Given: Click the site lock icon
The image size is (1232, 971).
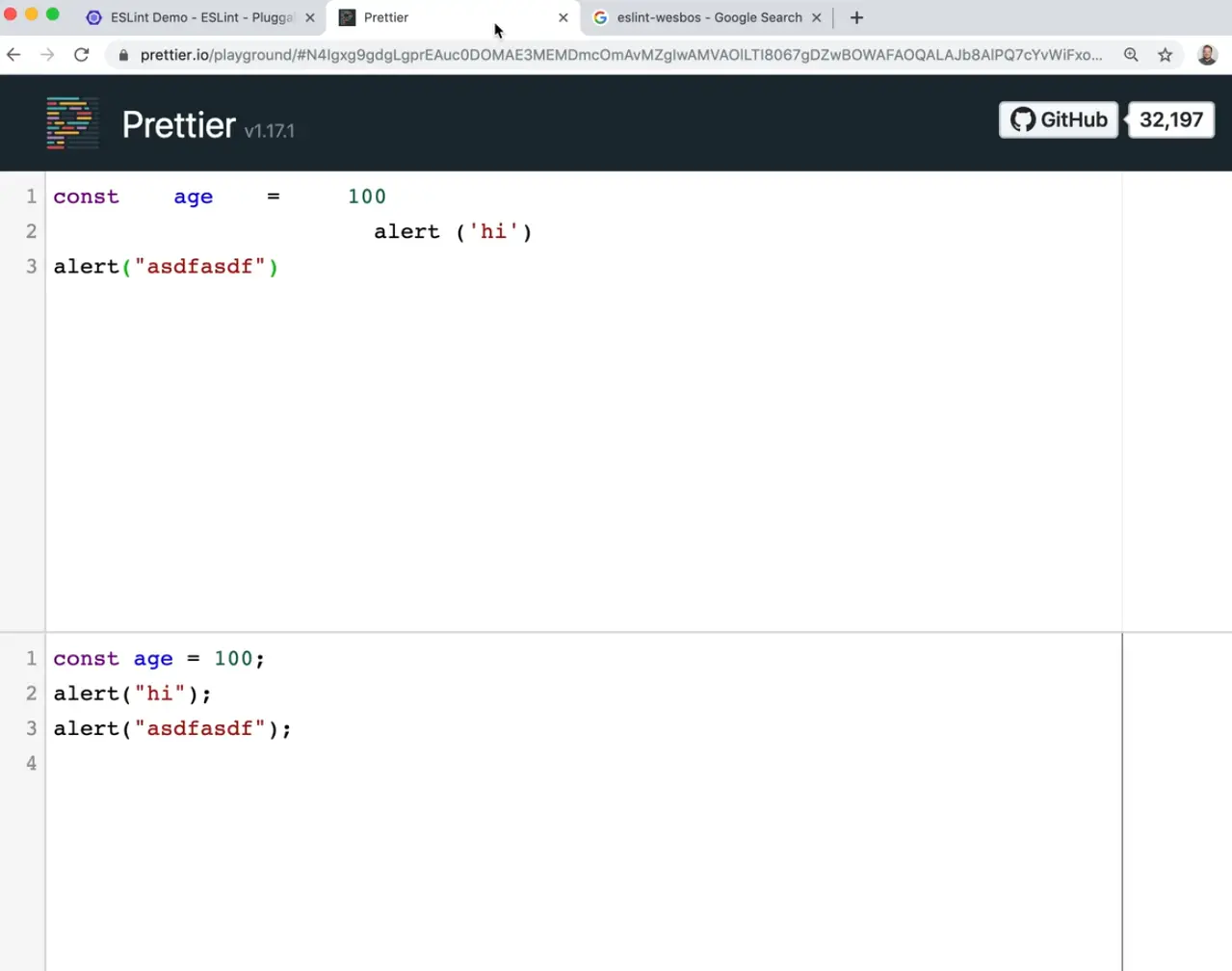Looking at the screenshot, I should click(123, 55).
